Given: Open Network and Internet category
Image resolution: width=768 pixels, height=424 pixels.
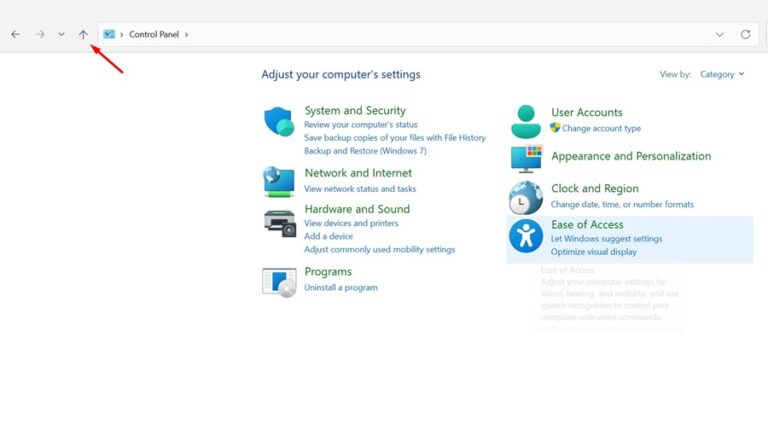Looking at the screenshot, I should point(358,173).
